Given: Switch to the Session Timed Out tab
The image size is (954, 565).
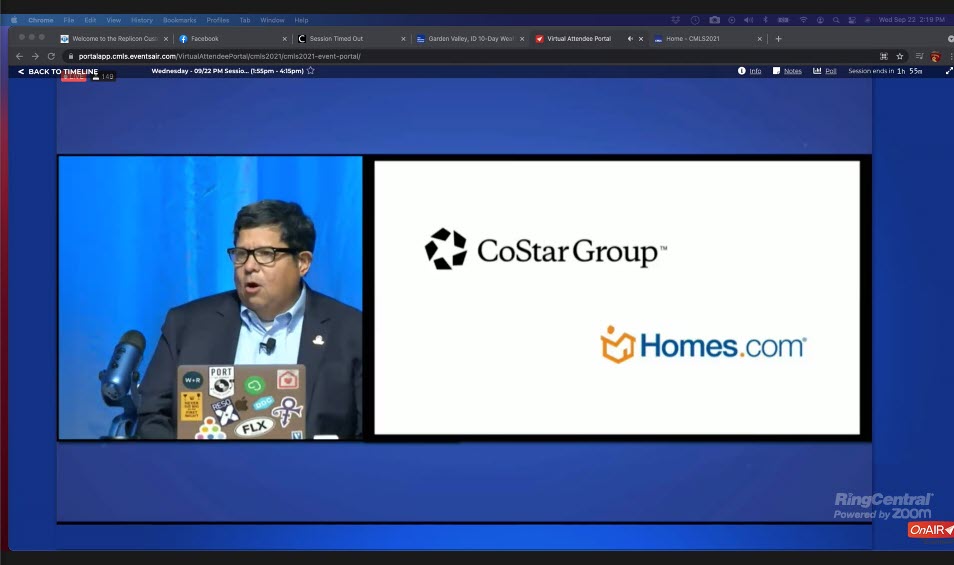Looking at the screenshot, I should point(350,38).
